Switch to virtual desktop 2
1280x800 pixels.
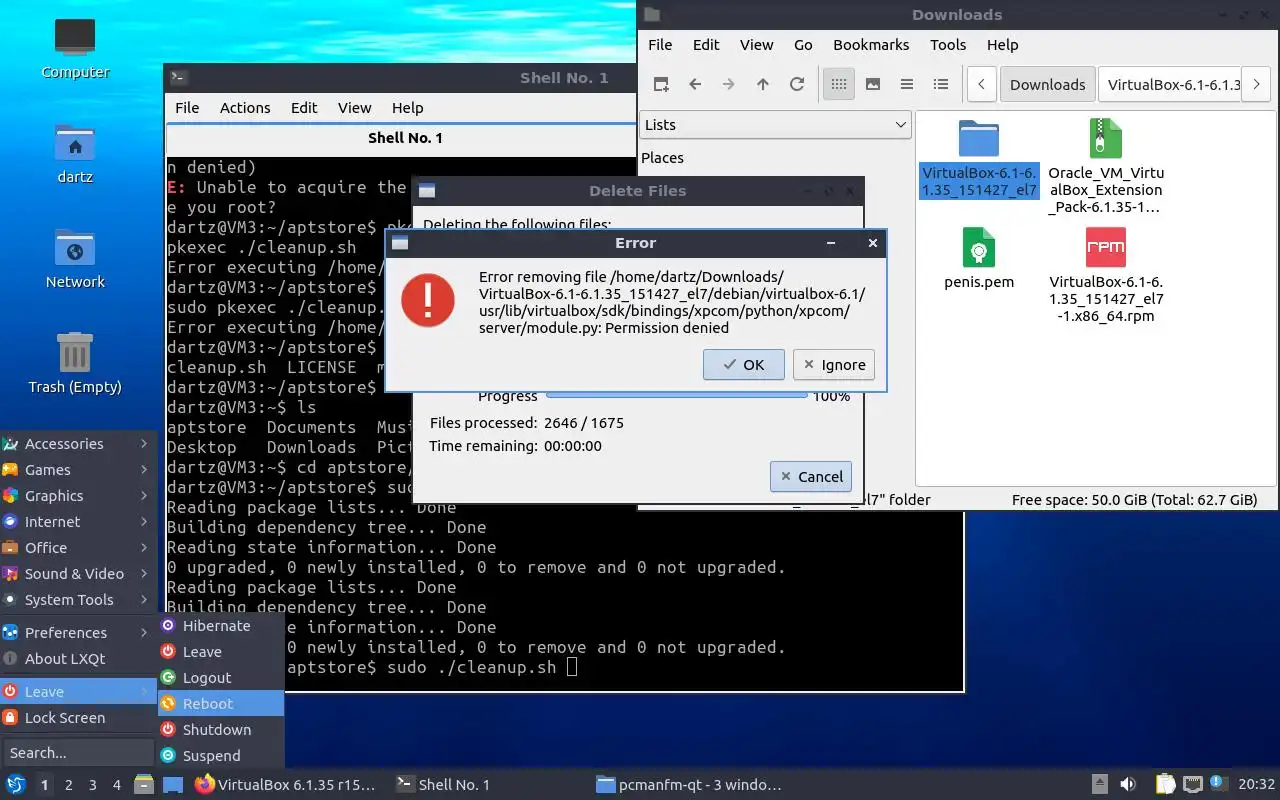coord(68,785)
